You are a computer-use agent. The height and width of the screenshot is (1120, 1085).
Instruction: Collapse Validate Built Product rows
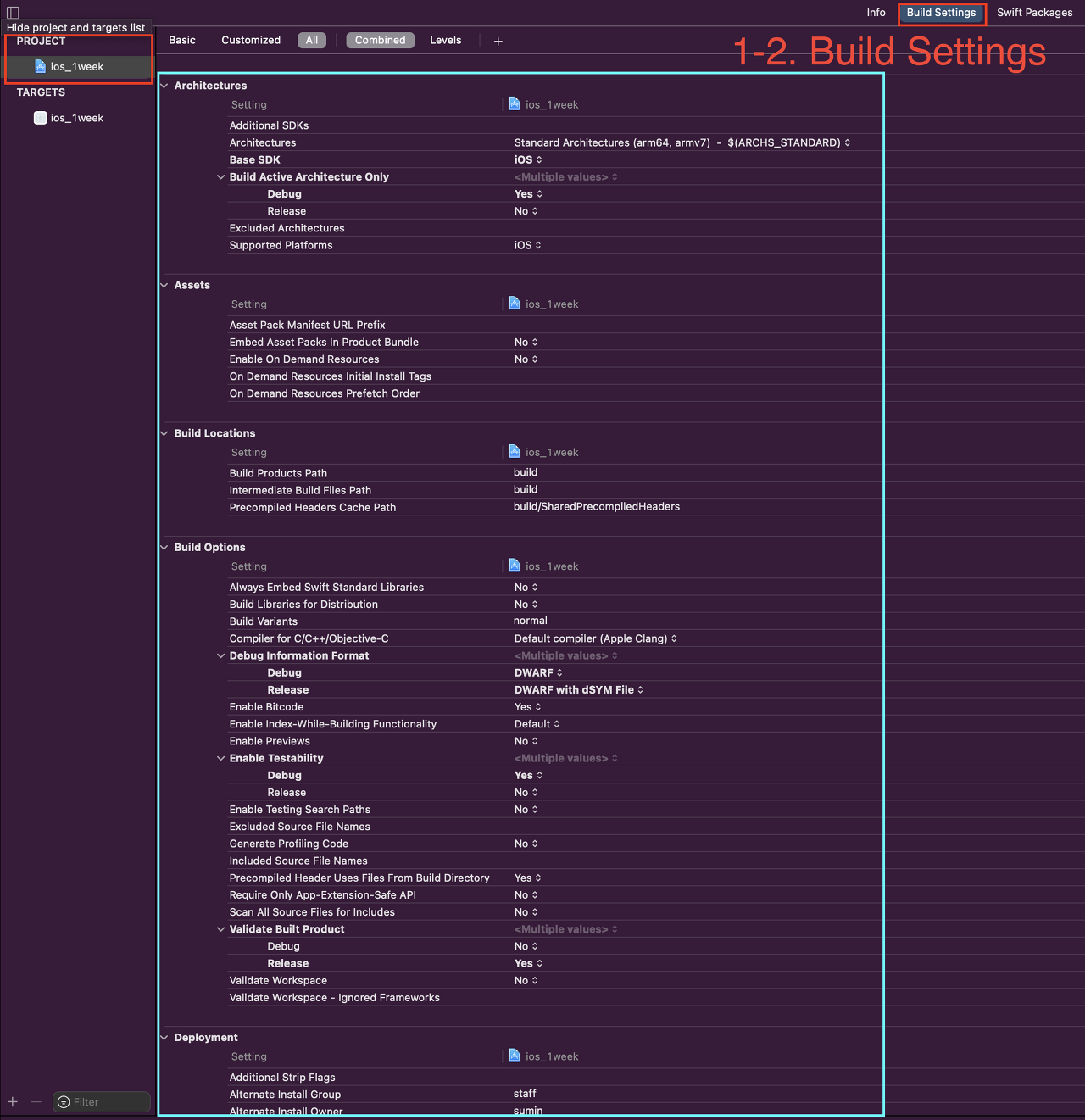click(220, 930)
